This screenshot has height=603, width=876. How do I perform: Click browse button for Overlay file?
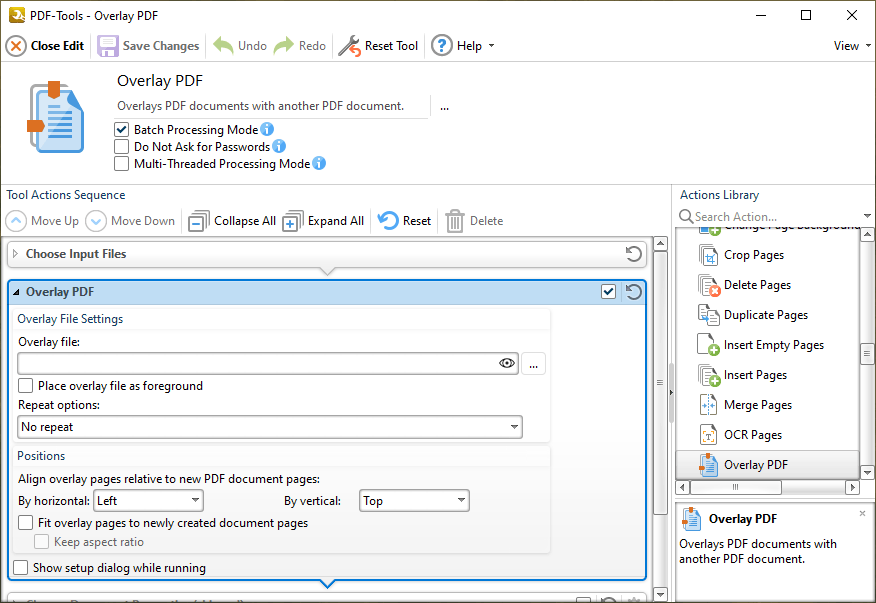[x=533, y=364]
